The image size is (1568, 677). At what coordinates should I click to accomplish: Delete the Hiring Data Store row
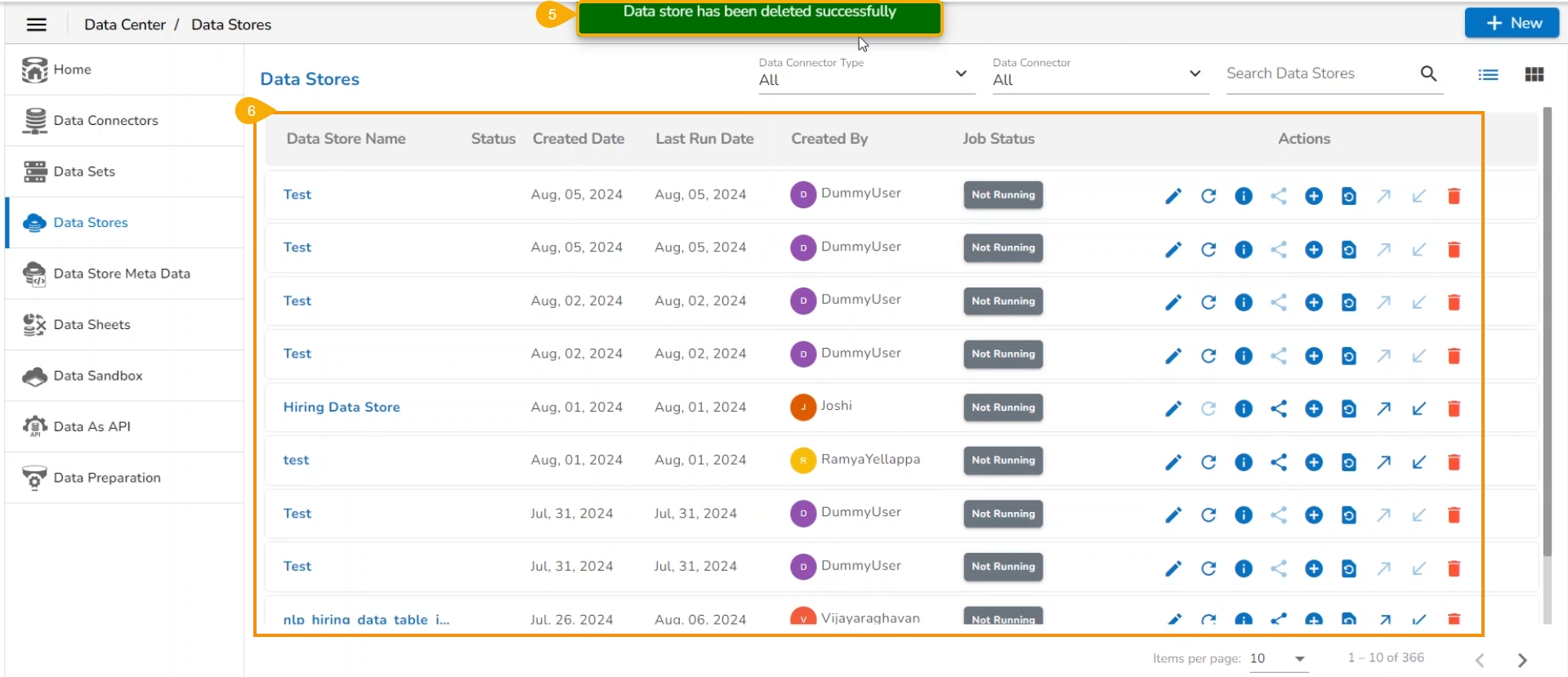[x=1454, y=408]
